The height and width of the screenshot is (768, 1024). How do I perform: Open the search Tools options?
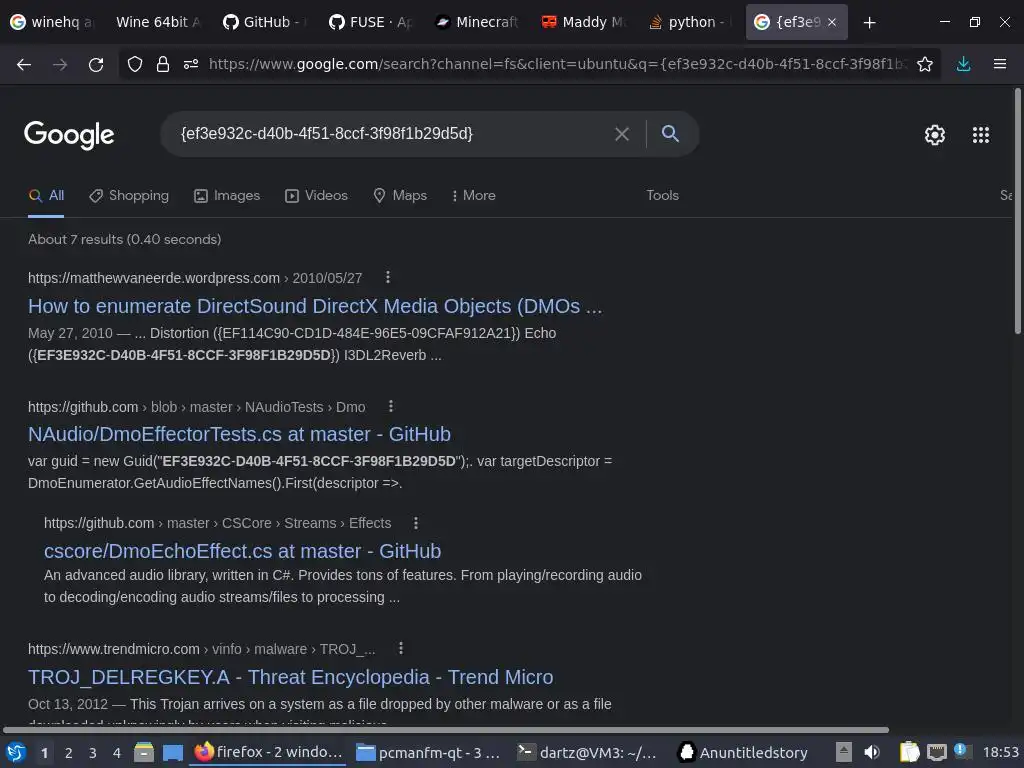tap(662, 195)
